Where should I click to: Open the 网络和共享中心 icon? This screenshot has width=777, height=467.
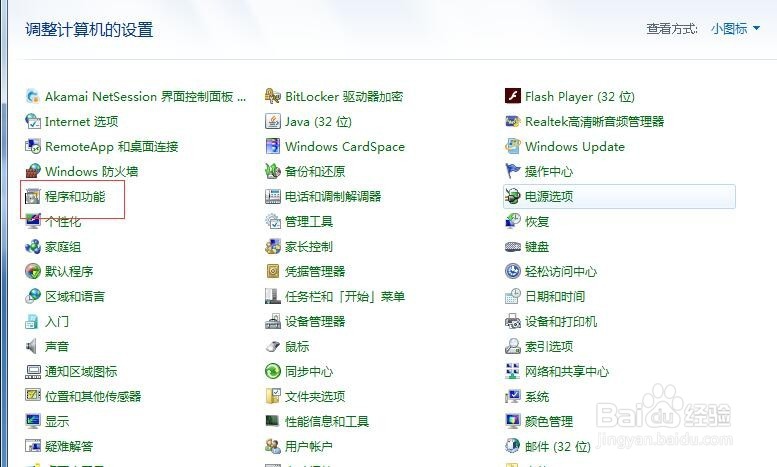512,371
